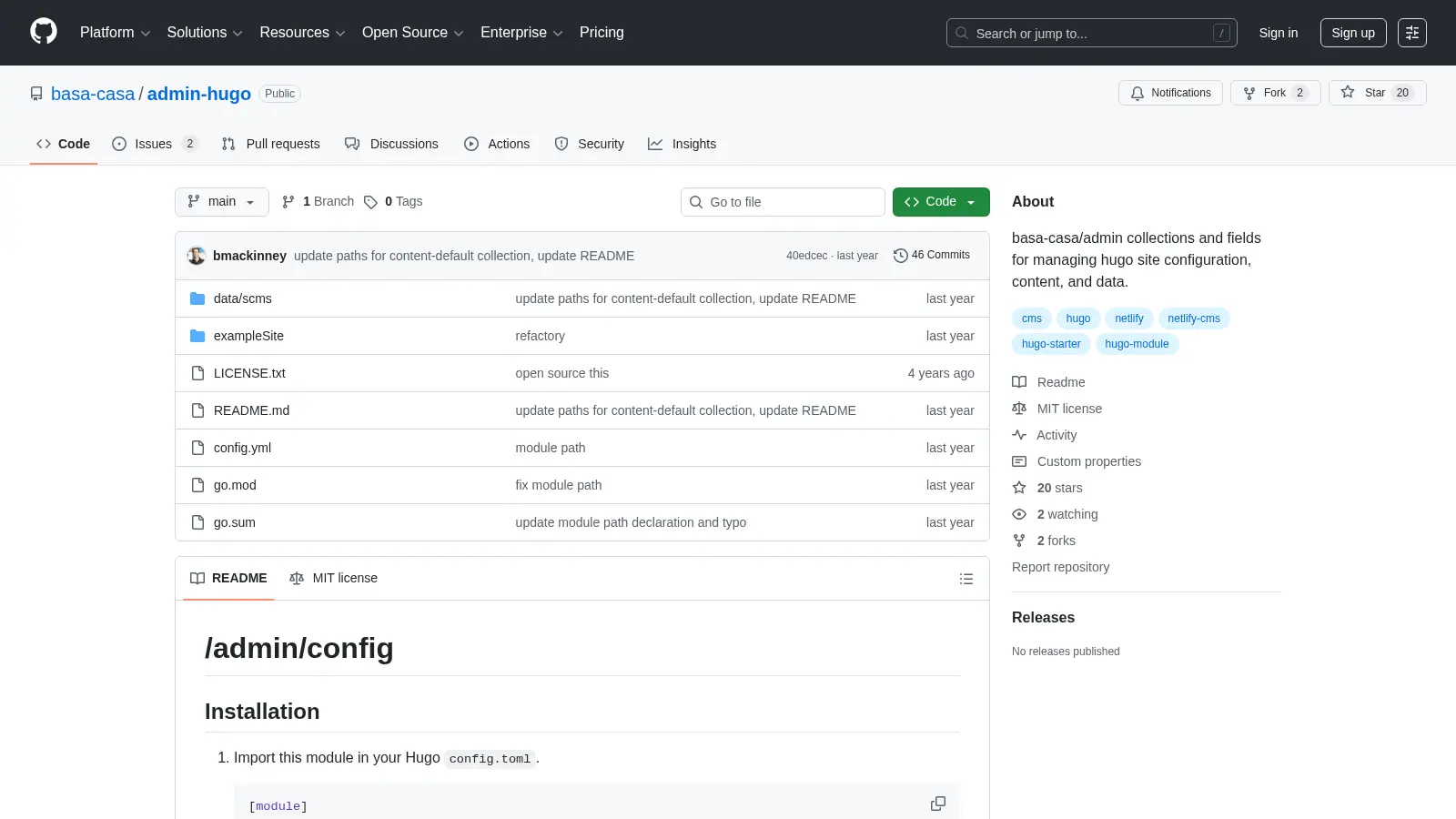Click the netlify-cms topic tag

1194,318
